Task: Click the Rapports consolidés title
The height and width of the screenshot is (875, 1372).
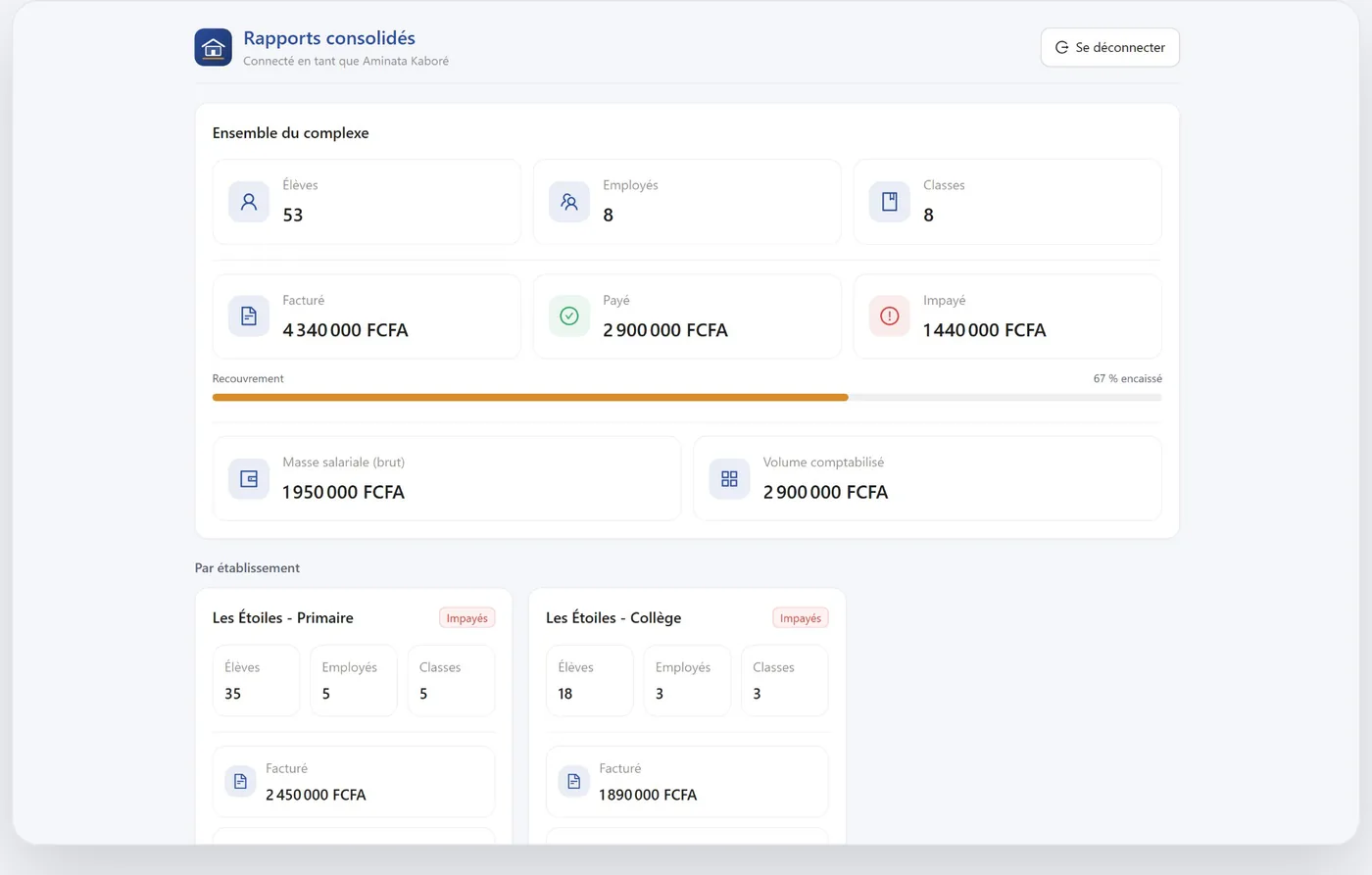Action: (329, 38)
